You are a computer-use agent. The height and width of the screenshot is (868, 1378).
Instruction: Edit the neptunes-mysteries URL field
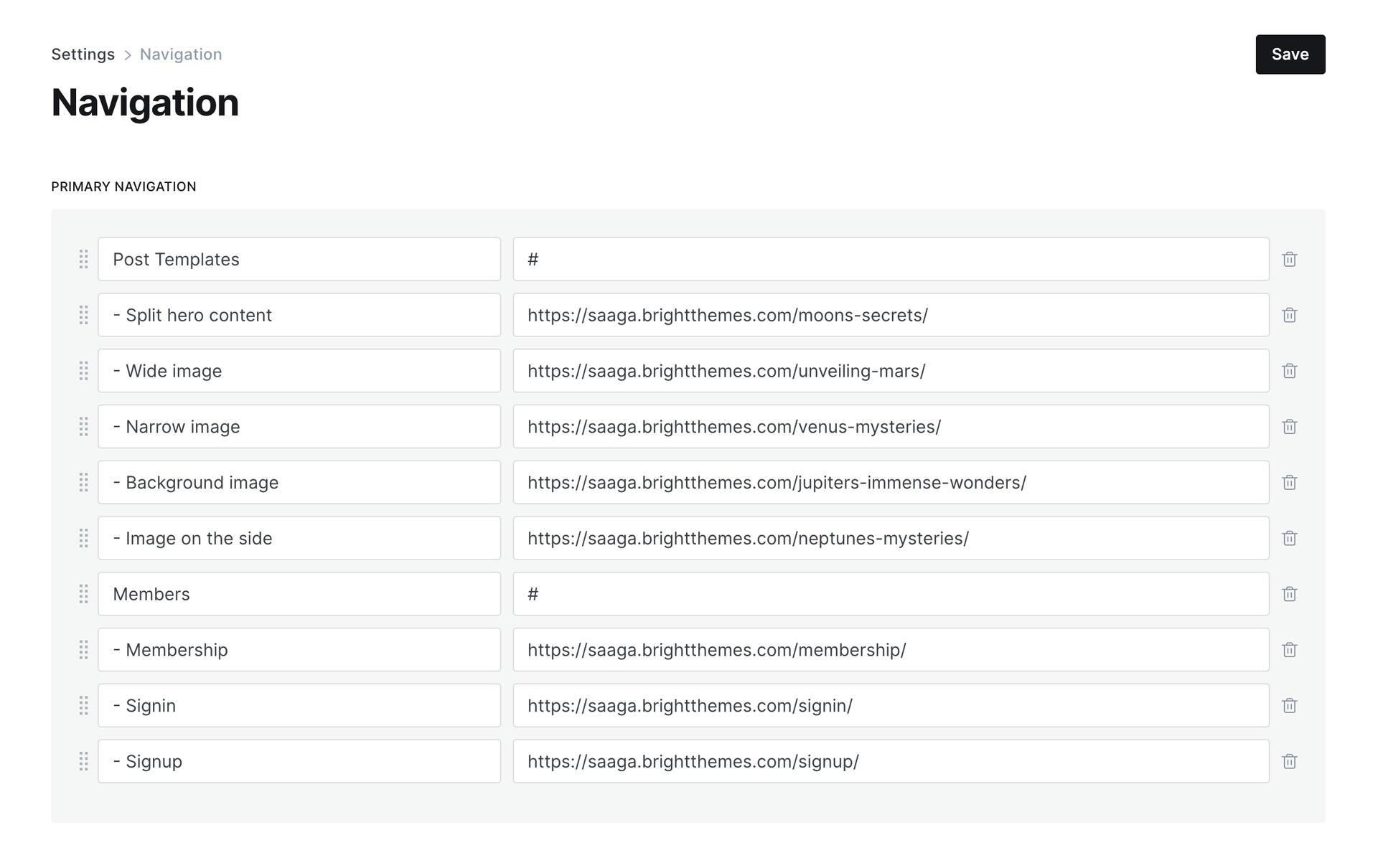(891, 538)
